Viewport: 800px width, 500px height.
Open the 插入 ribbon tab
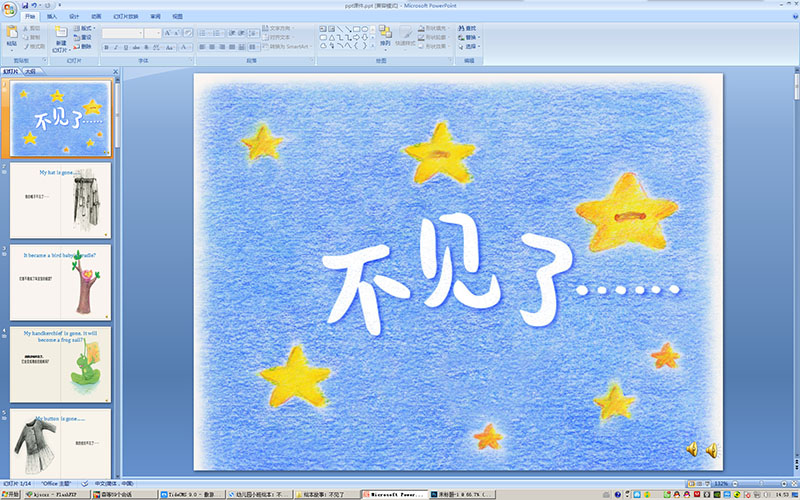pos(52,16)
